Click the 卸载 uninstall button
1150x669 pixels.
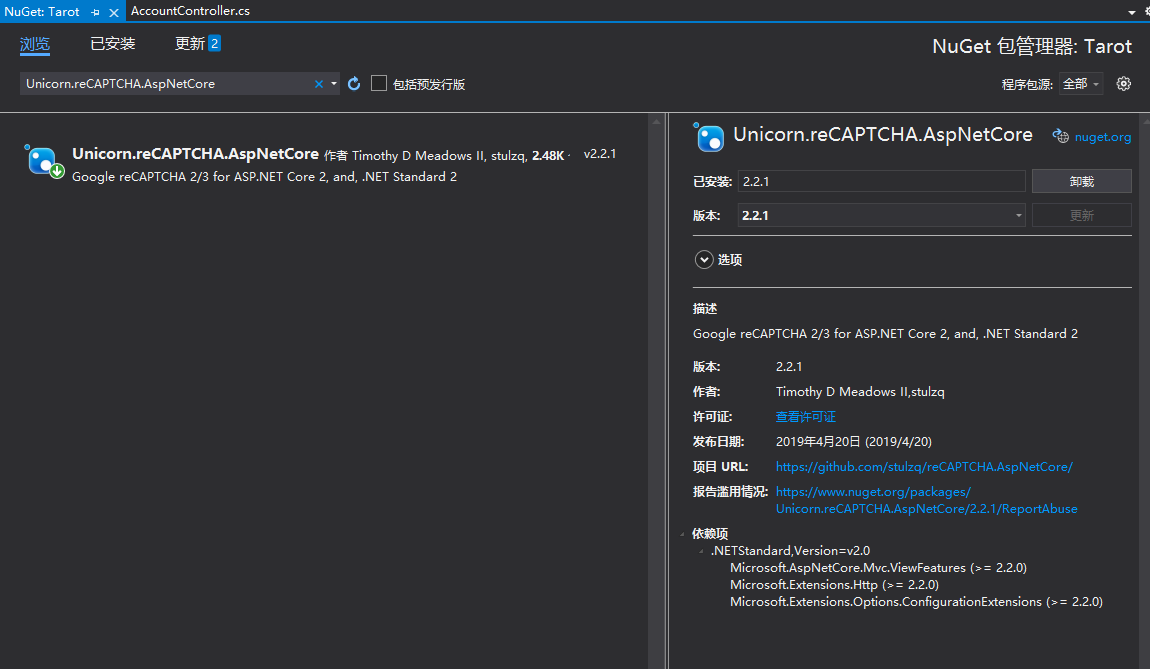pos(1081,181)
